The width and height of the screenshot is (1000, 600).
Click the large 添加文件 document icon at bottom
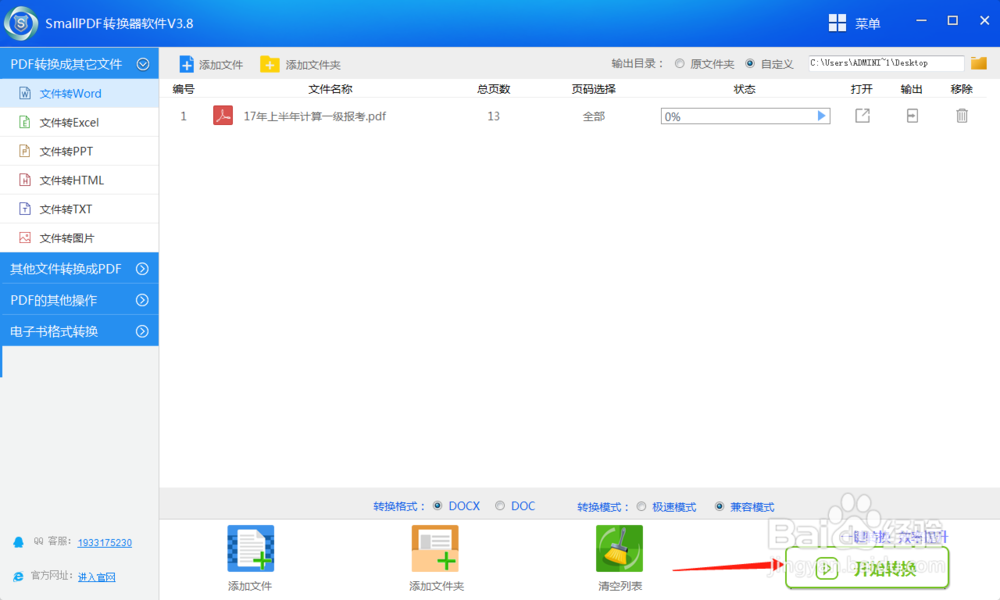tap(251, 548)
